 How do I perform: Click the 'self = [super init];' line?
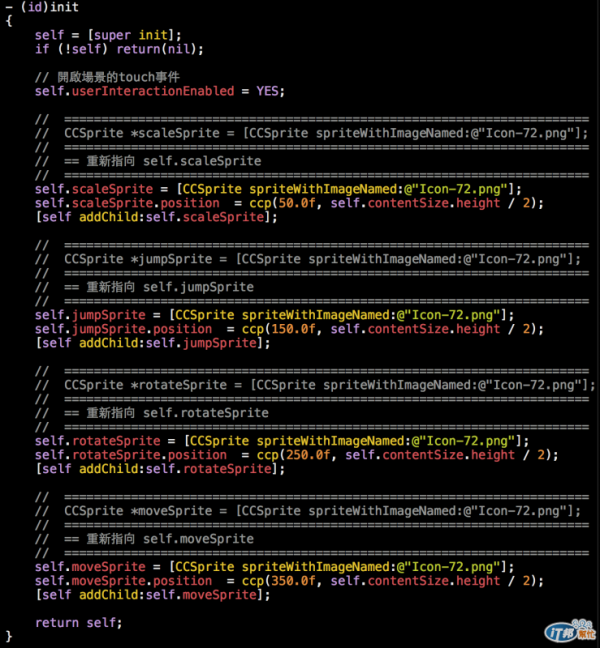click(x=108, y=35)
